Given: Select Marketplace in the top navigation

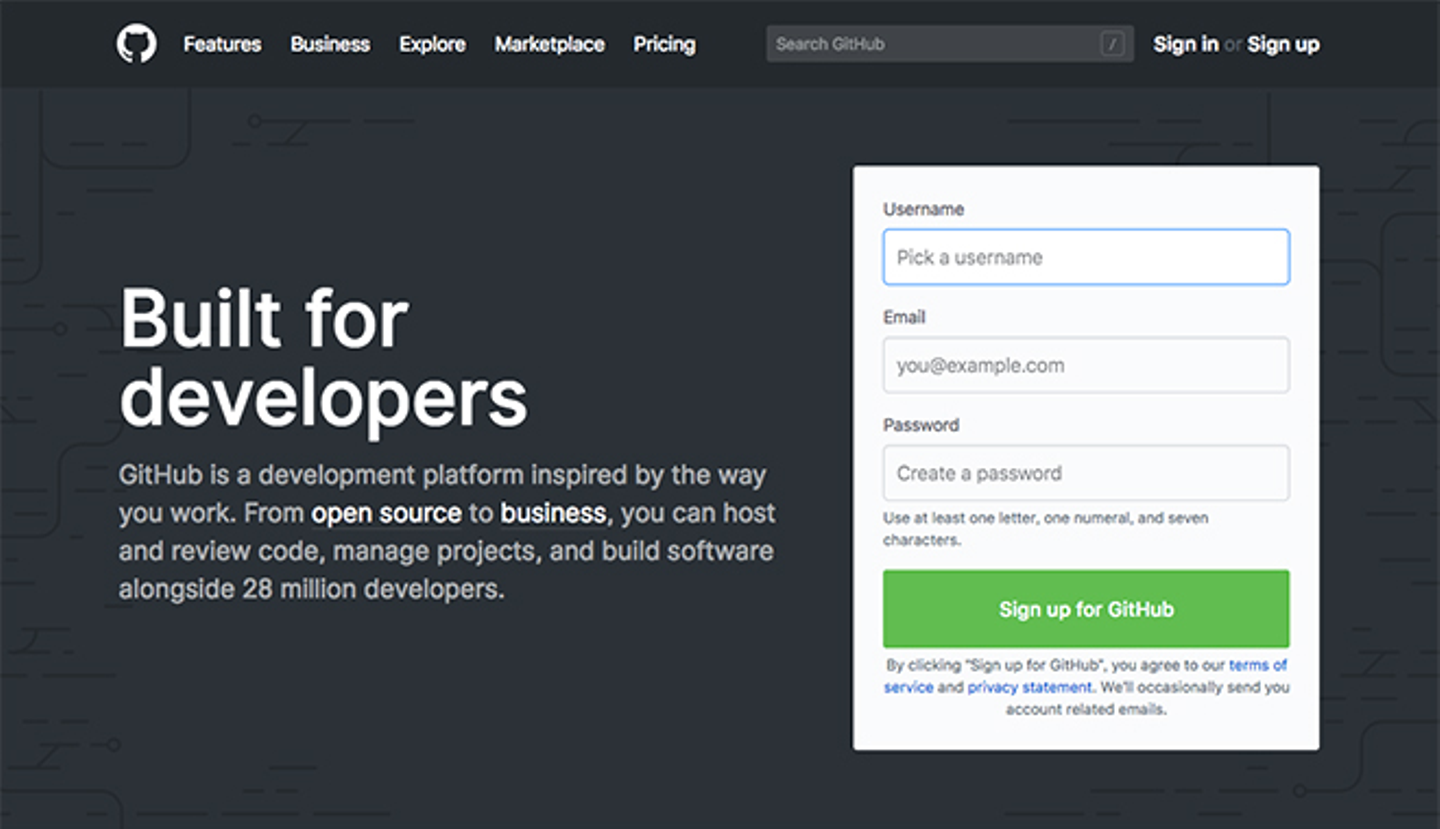Looking at the screenshot, I should pyautogui.click(x=549, y=44).
